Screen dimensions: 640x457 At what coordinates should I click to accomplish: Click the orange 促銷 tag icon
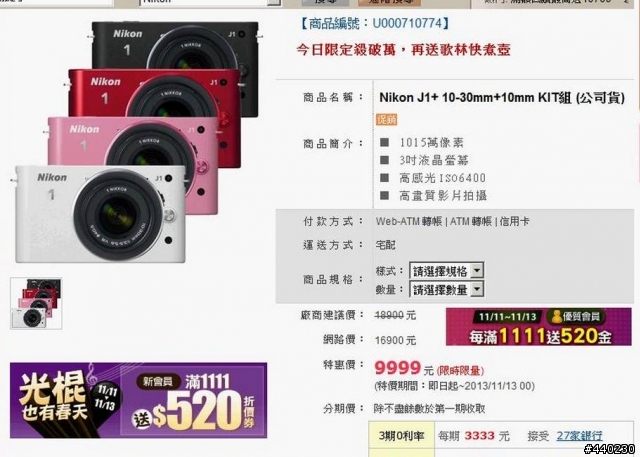pyautogui.click(x=386, y=120)
